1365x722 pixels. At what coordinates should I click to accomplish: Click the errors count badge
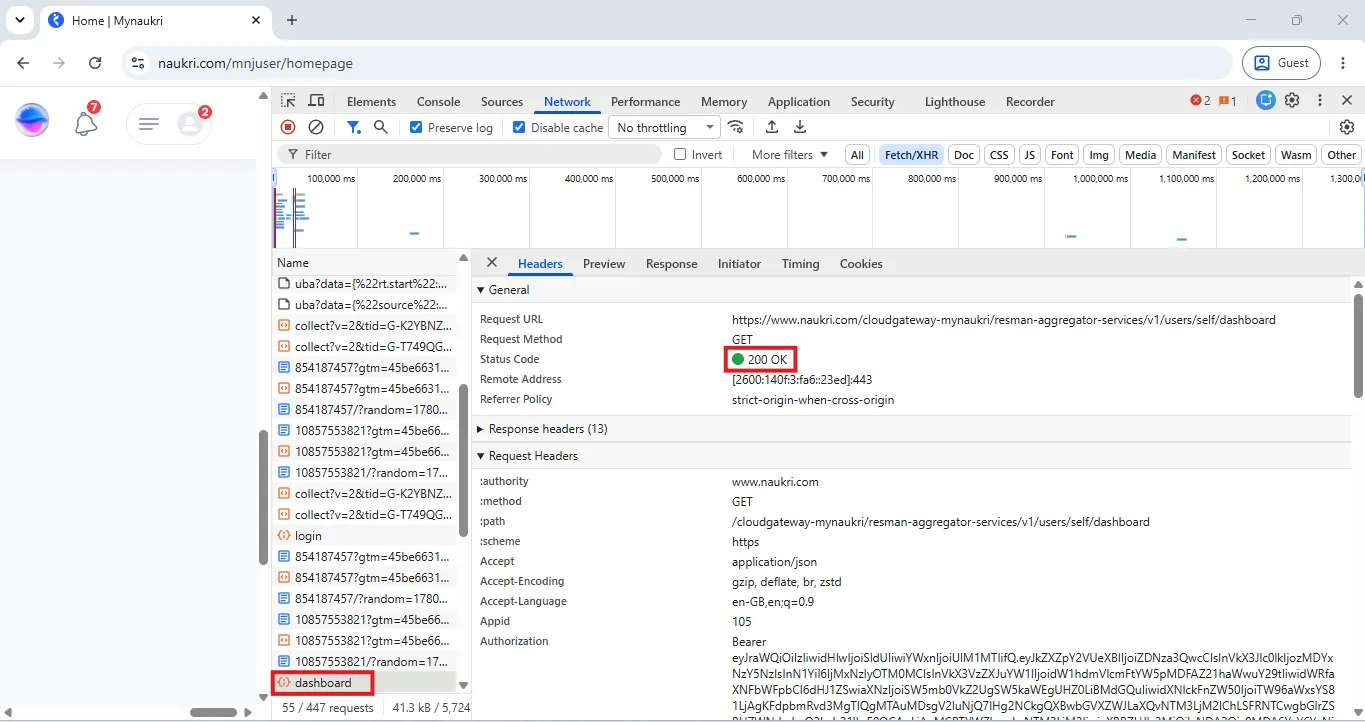pyautogui.click(x=1200, y=101)
